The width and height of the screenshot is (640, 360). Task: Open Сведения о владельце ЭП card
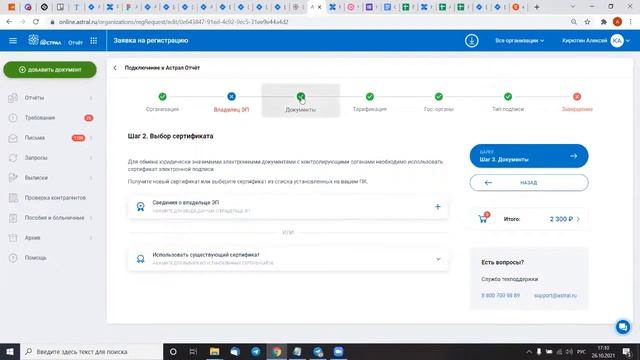288,207
